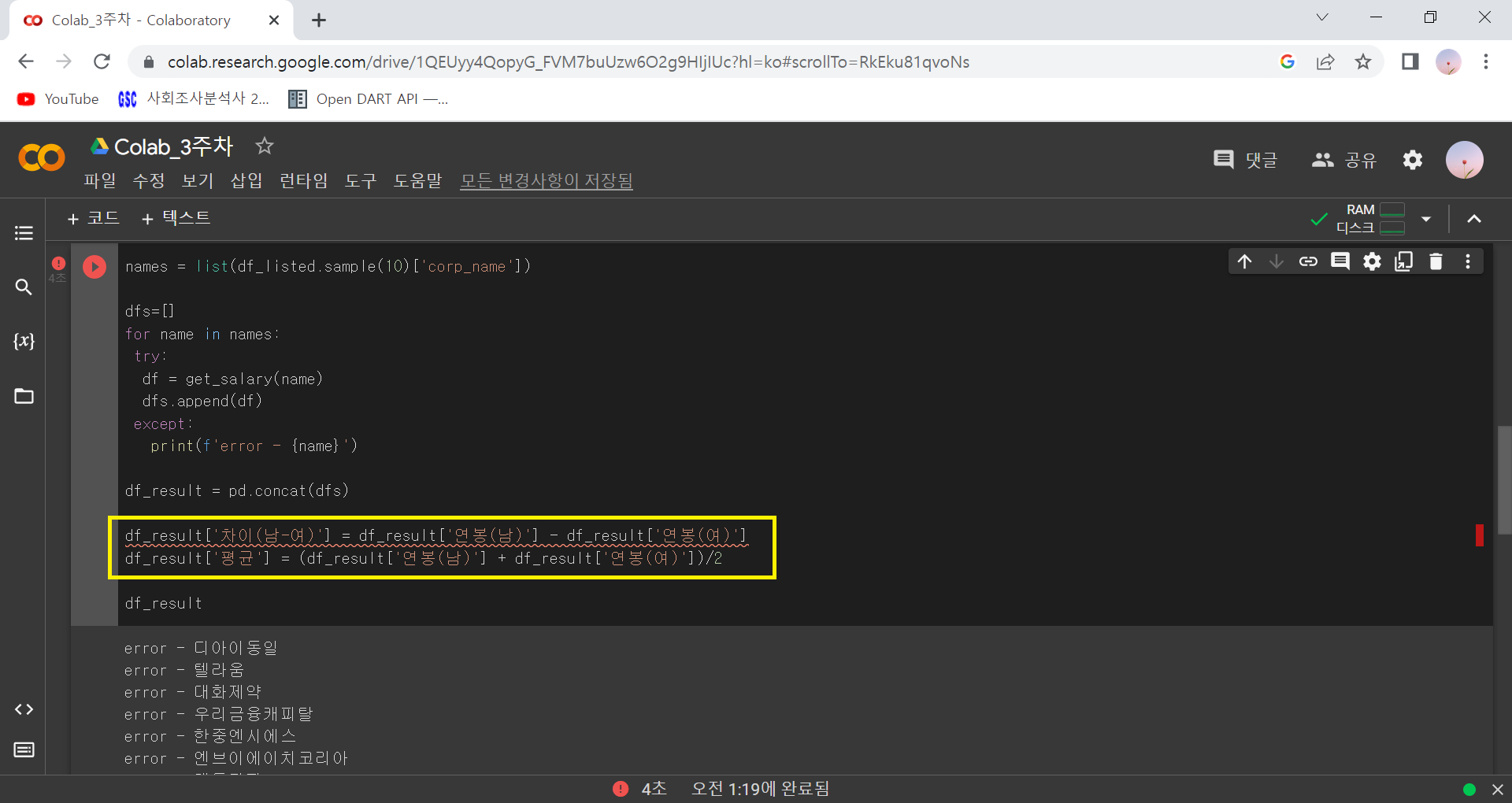
Task: Copy link to cell icon
Action: [1308, 261]
